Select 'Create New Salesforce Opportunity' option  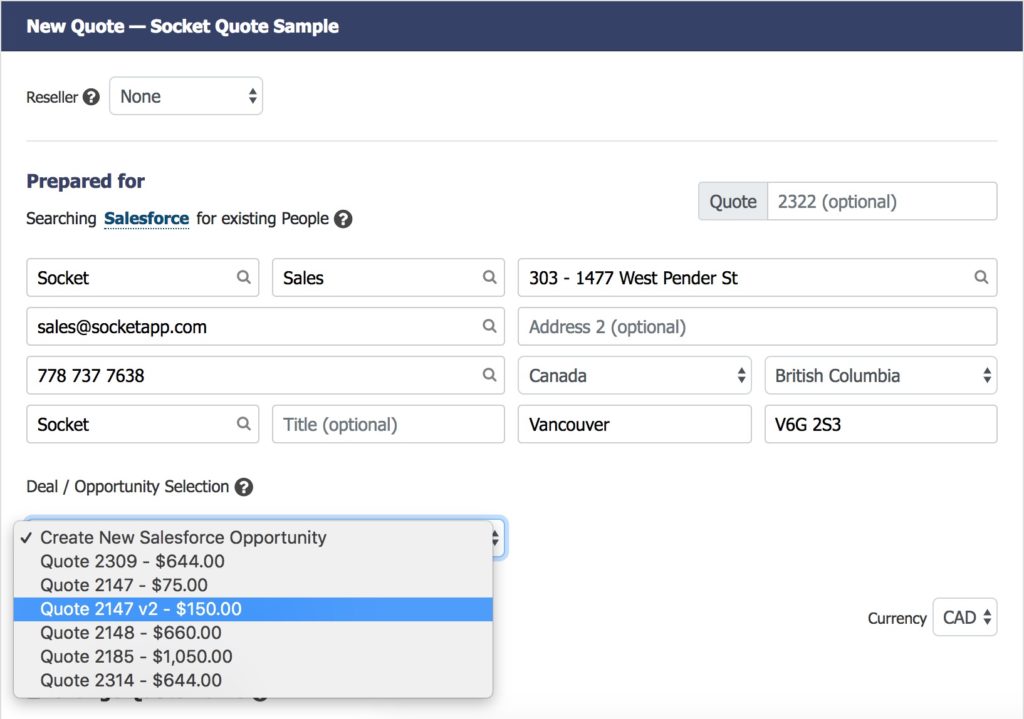click(x=253, y=537)
